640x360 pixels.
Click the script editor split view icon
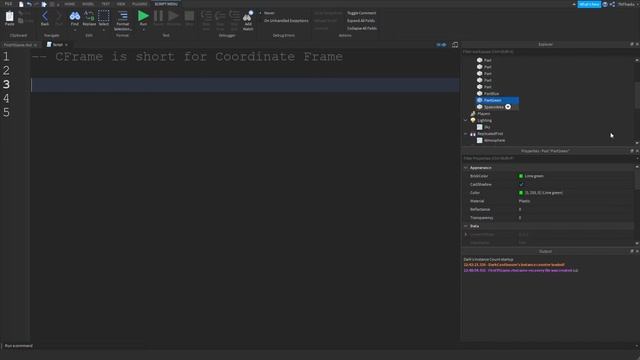[x=455, y=44]
